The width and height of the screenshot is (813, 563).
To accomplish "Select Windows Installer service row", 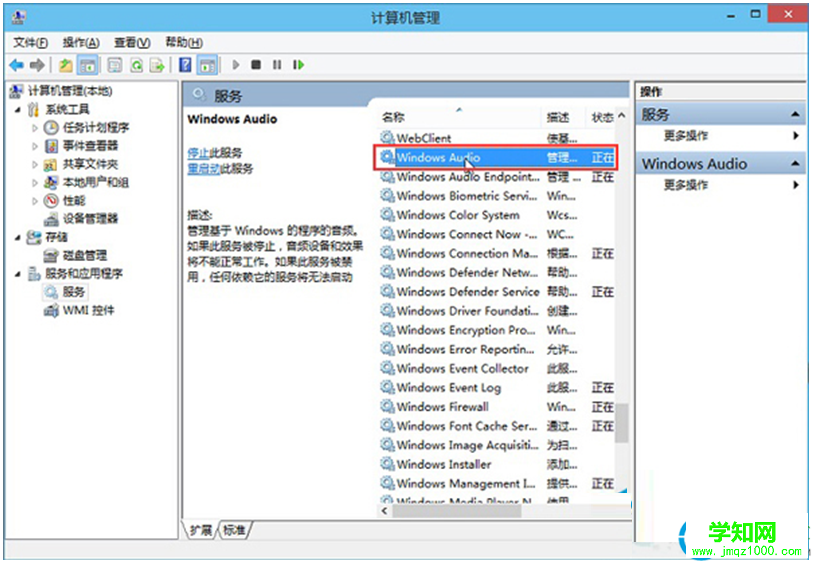I will pos(496,465).
